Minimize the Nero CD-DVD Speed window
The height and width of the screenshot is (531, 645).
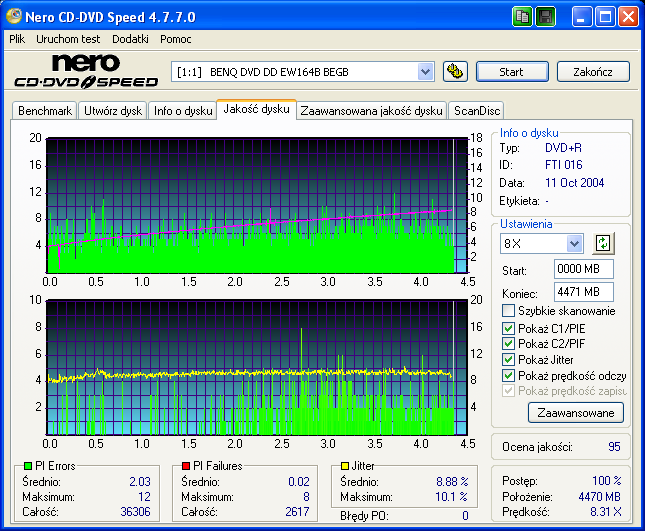tap(582, 17)
